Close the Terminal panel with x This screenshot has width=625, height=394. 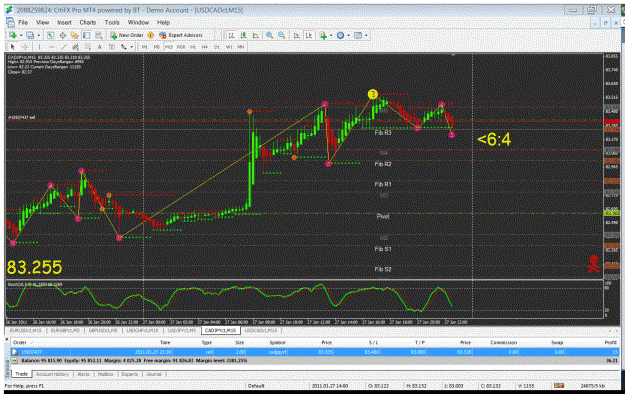7,339
